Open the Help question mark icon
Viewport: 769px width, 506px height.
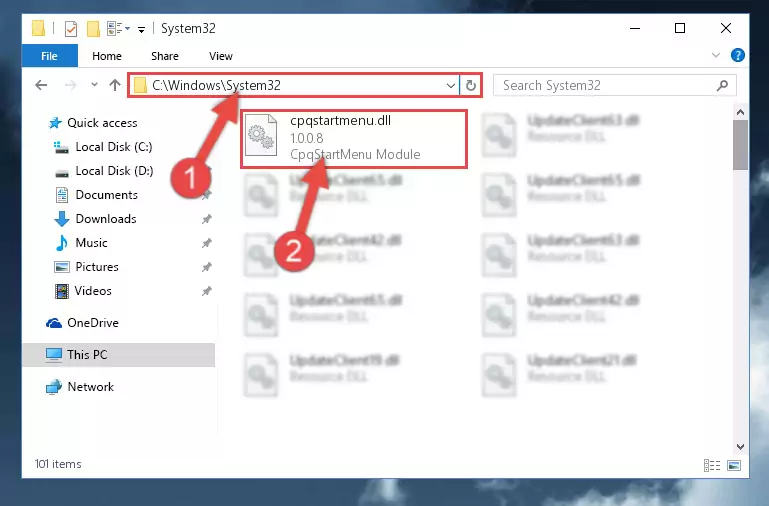coord(737,55)
